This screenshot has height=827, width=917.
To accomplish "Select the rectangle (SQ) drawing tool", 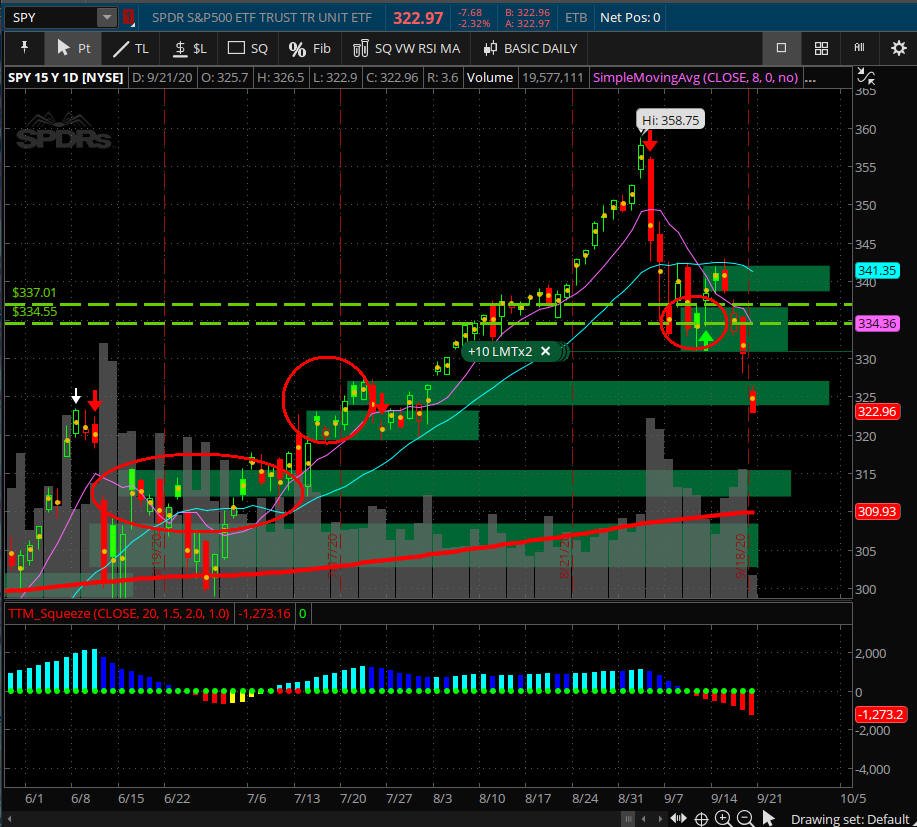I will (248, 48).
